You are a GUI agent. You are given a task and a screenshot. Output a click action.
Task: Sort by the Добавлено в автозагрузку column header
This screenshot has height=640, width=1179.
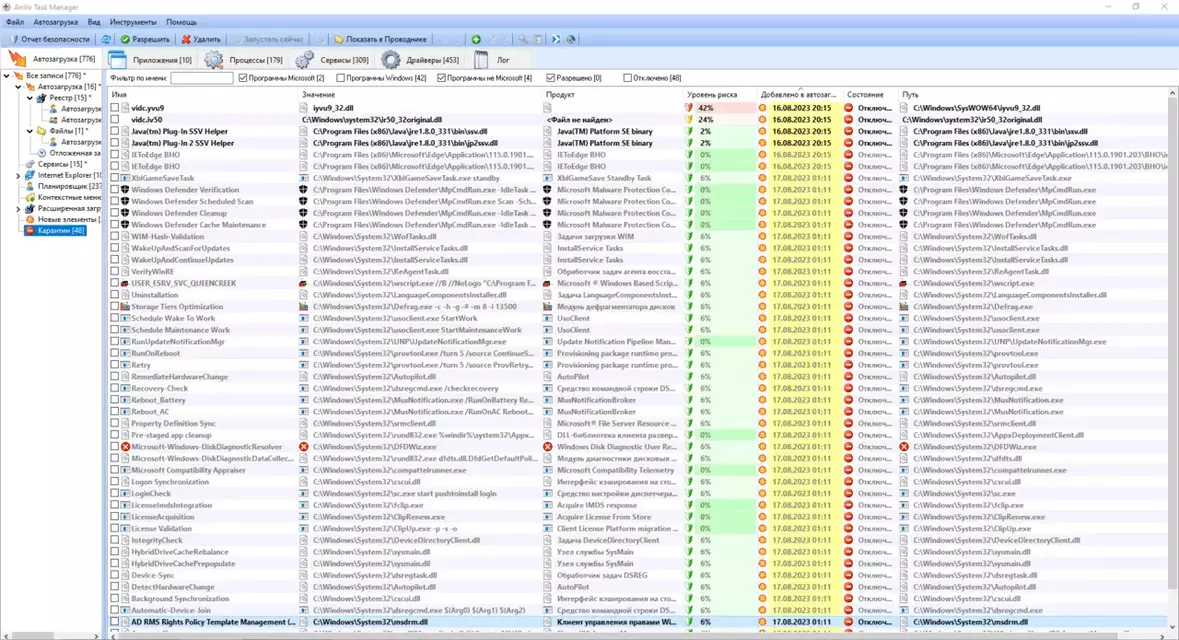799,95
